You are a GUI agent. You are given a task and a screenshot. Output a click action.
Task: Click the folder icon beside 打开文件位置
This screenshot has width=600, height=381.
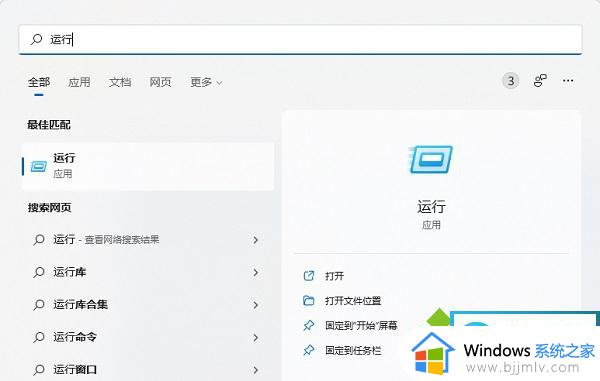click(x=308, y=301)
